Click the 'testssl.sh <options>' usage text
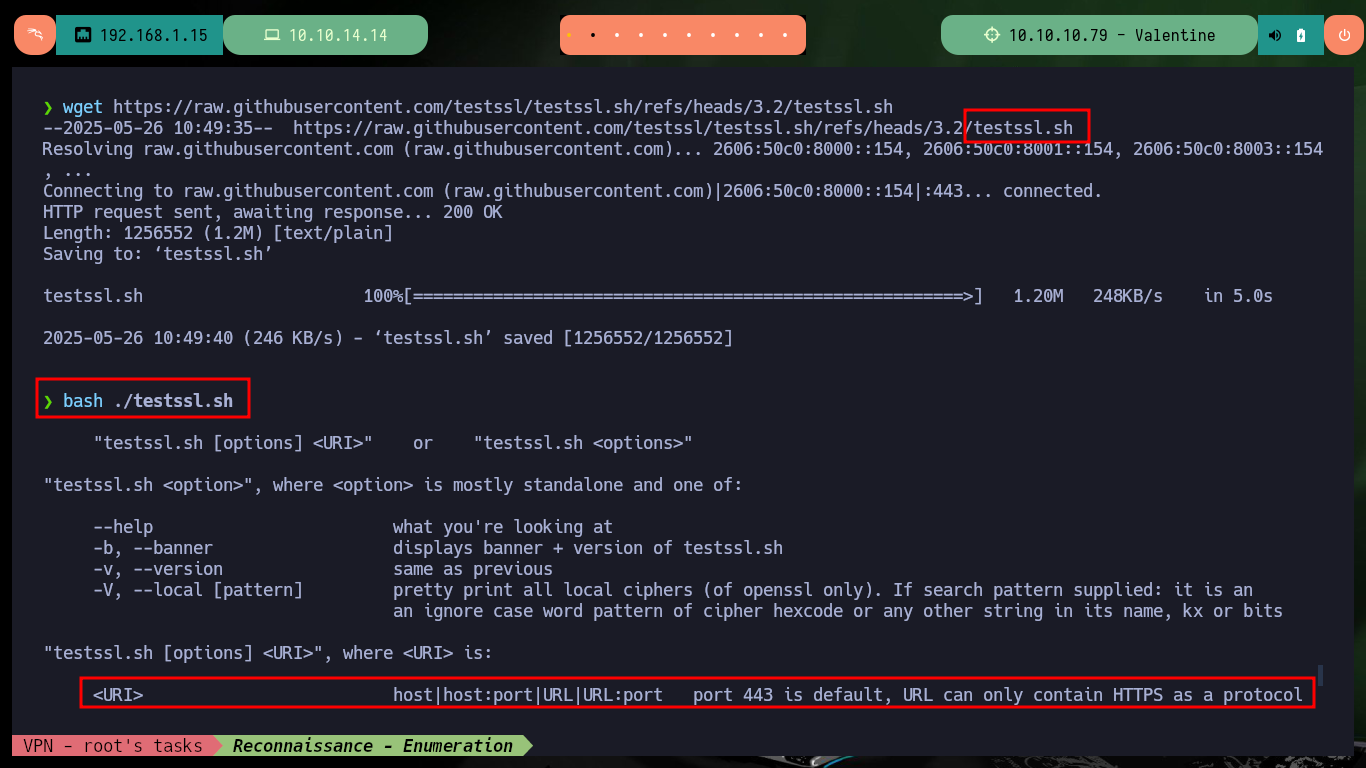The width and height of the screenshot is (1366, 768). 583,443
